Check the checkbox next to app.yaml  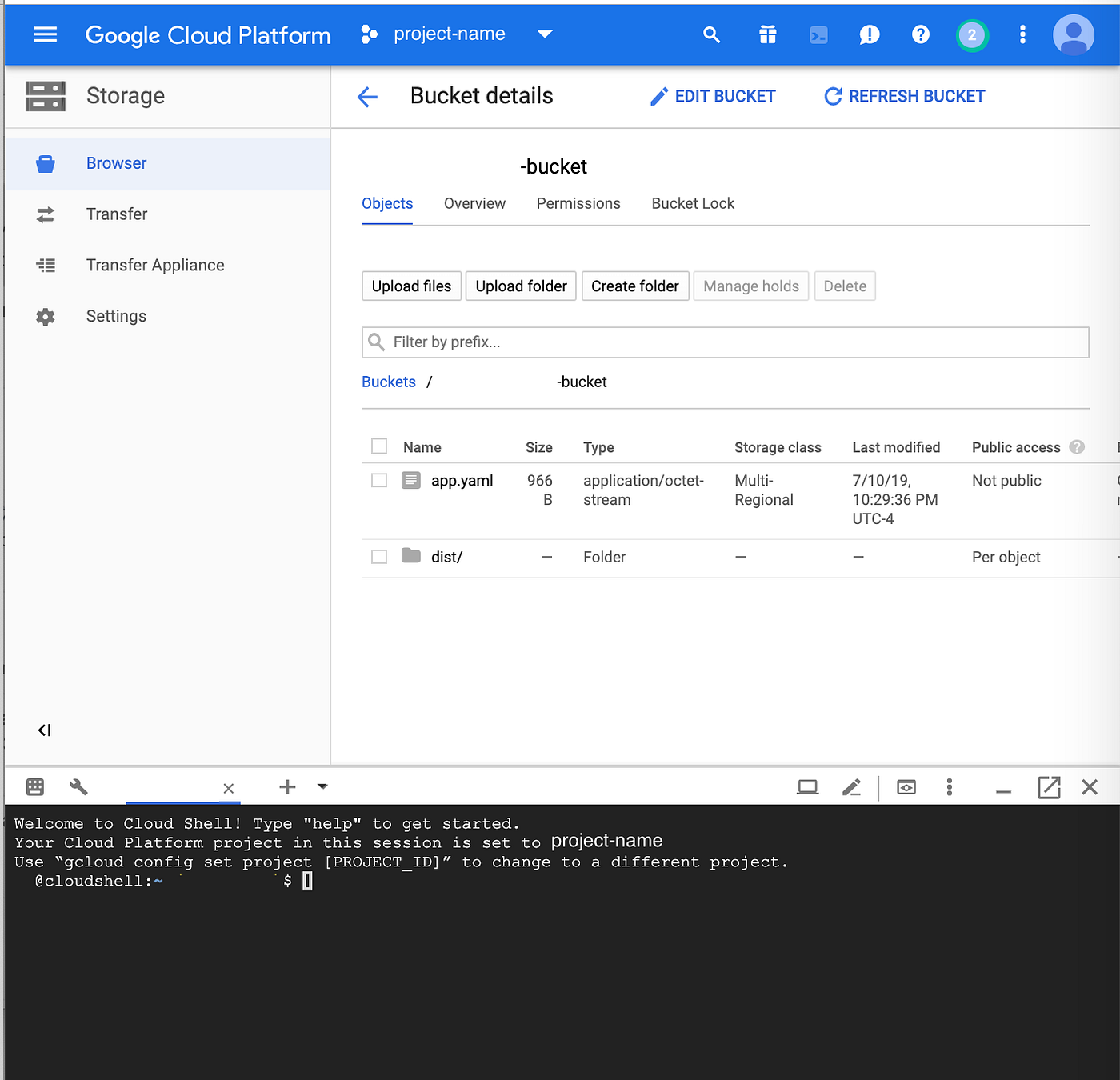378,480
